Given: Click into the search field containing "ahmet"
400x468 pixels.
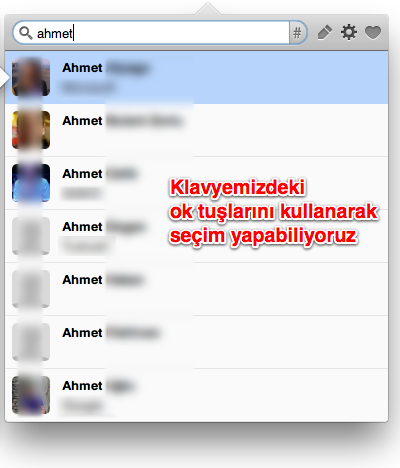Looking at the screenshot, I should pyautogui.click(x=159, y=33).
